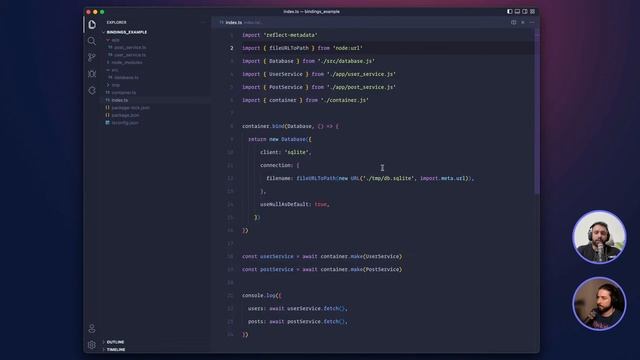Image resolution: width=640 pixels, height=360 pixels.
Task: Click the const postService line
Action: click(322, 270)
